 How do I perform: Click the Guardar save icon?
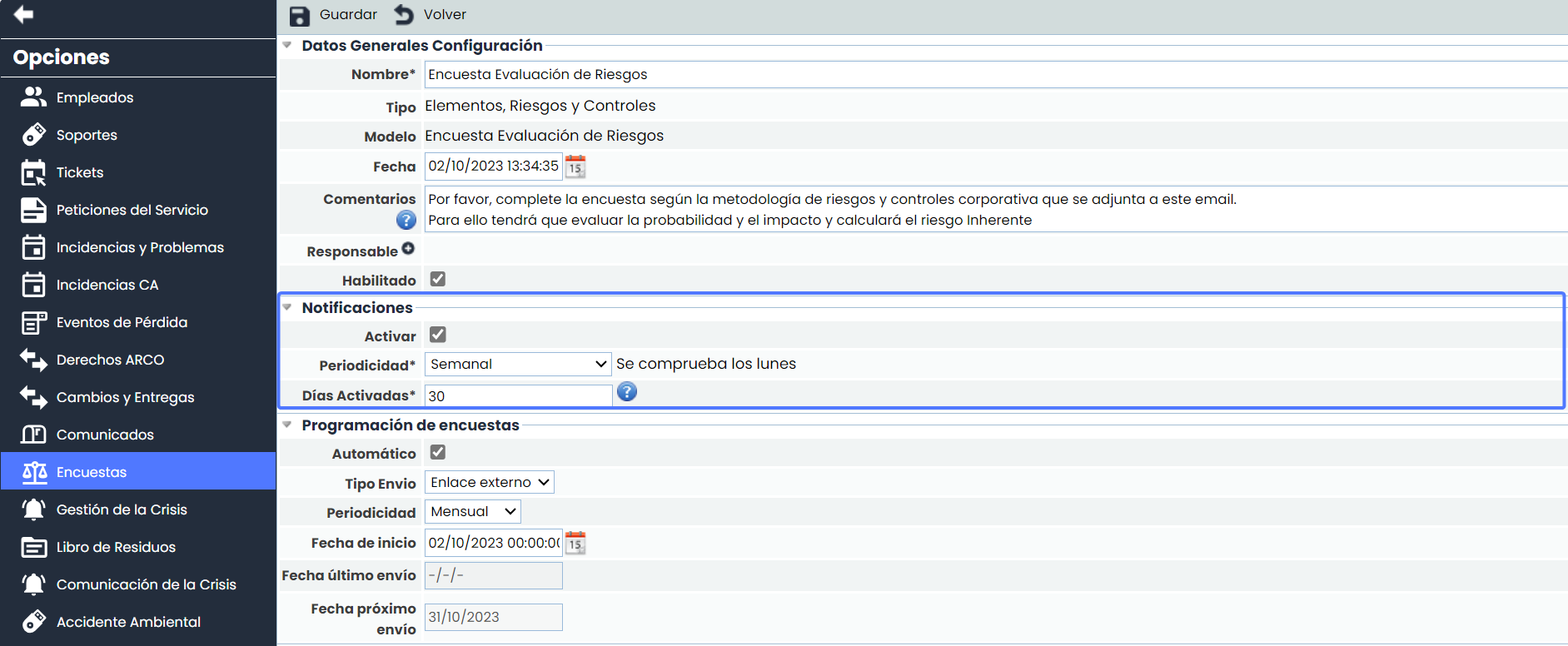coord(299,15)
